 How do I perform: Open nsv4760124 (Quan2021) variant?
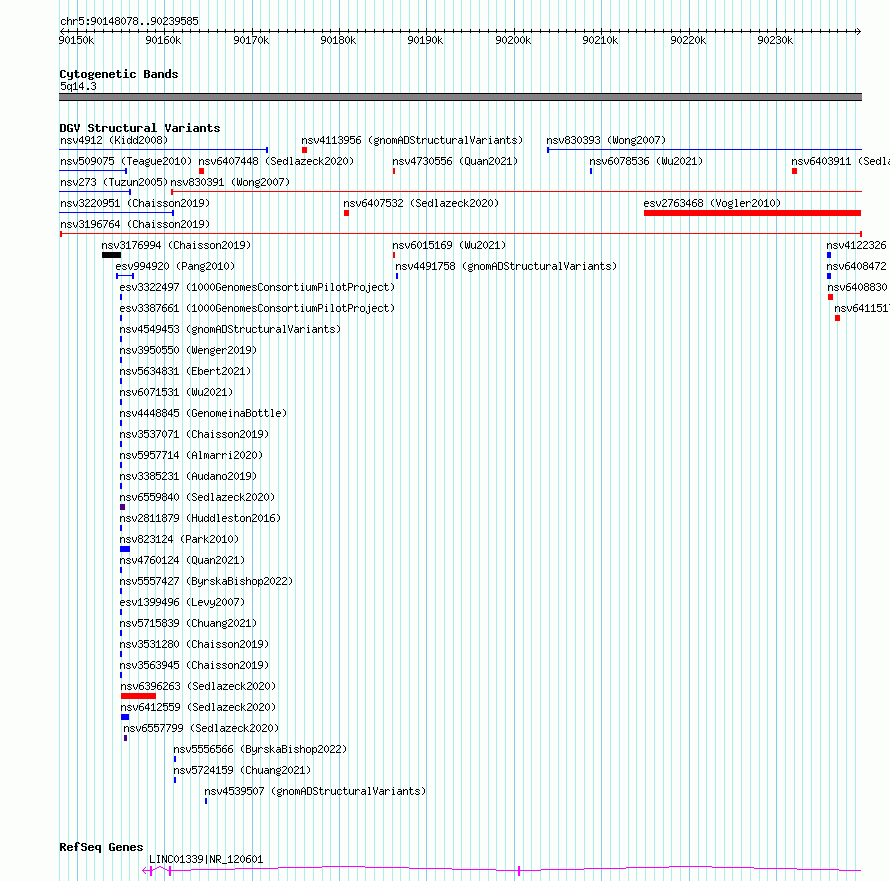tap(182, 560)
